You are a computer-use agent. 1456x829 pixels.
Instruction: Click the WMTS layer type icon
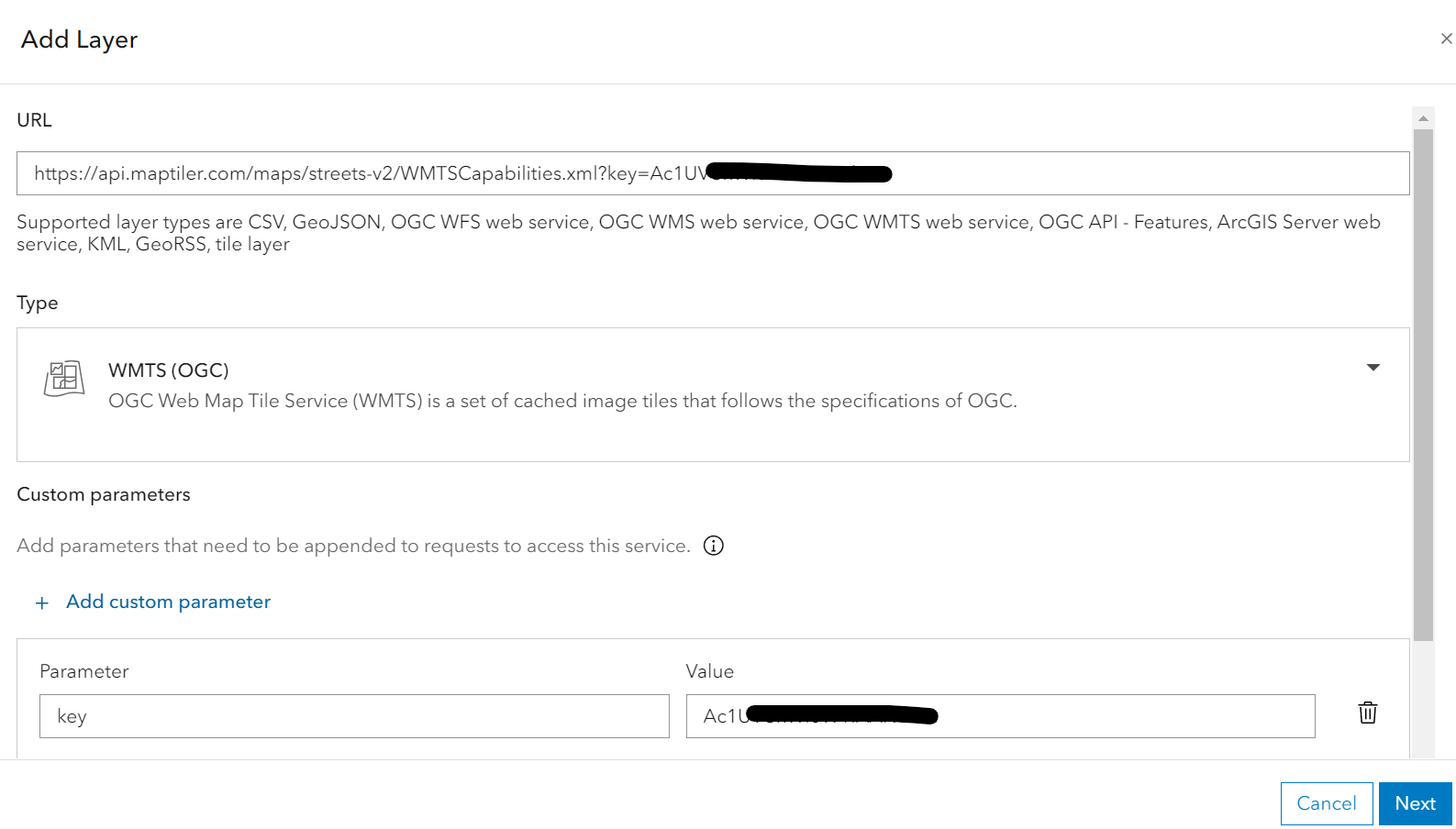point(64,378)
